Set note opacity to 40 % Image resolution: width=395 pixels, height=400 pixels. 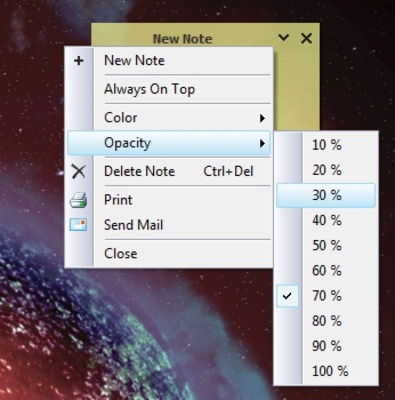[x=326, y=220]
